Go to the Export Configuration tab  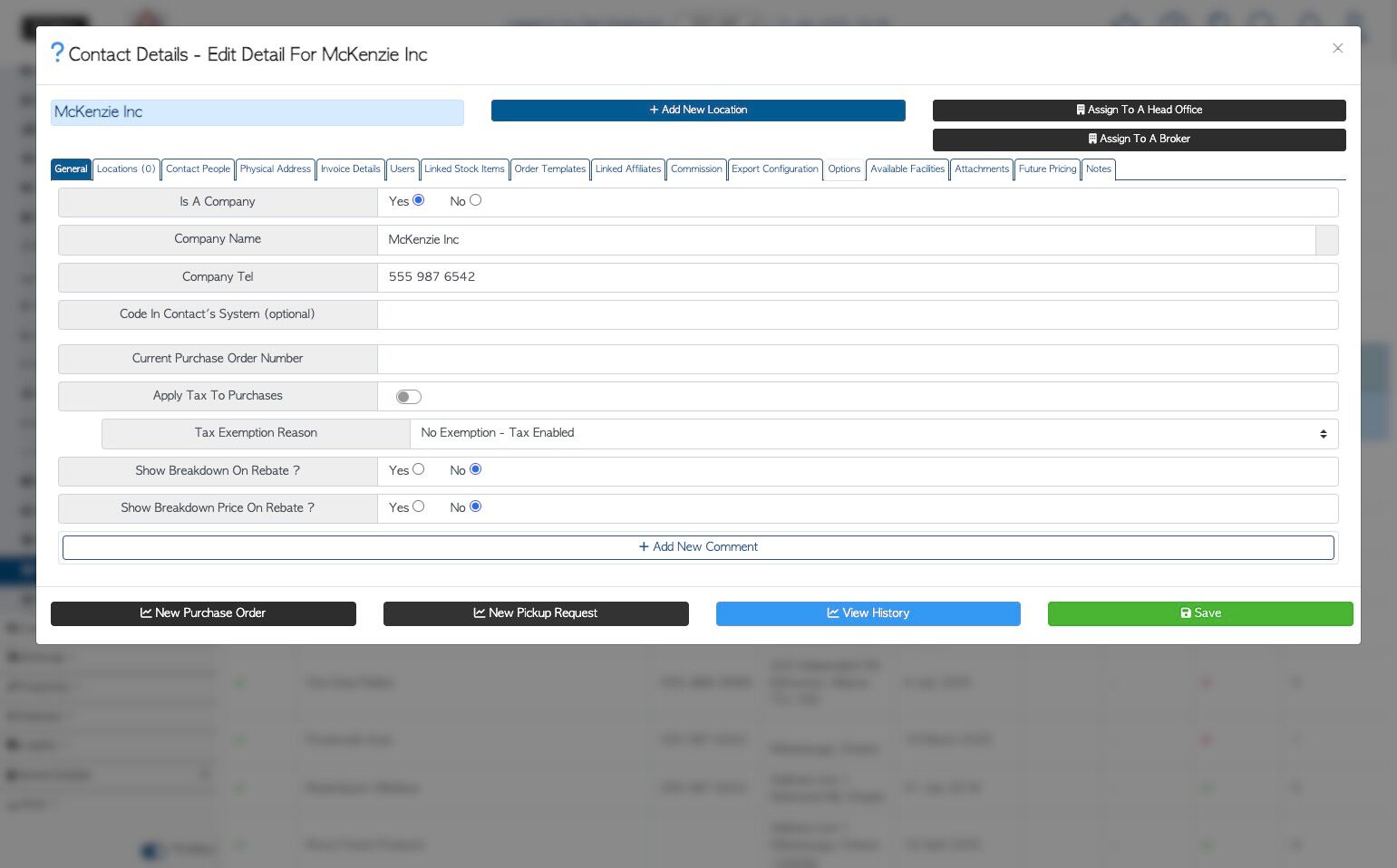(x=775, y=169)
